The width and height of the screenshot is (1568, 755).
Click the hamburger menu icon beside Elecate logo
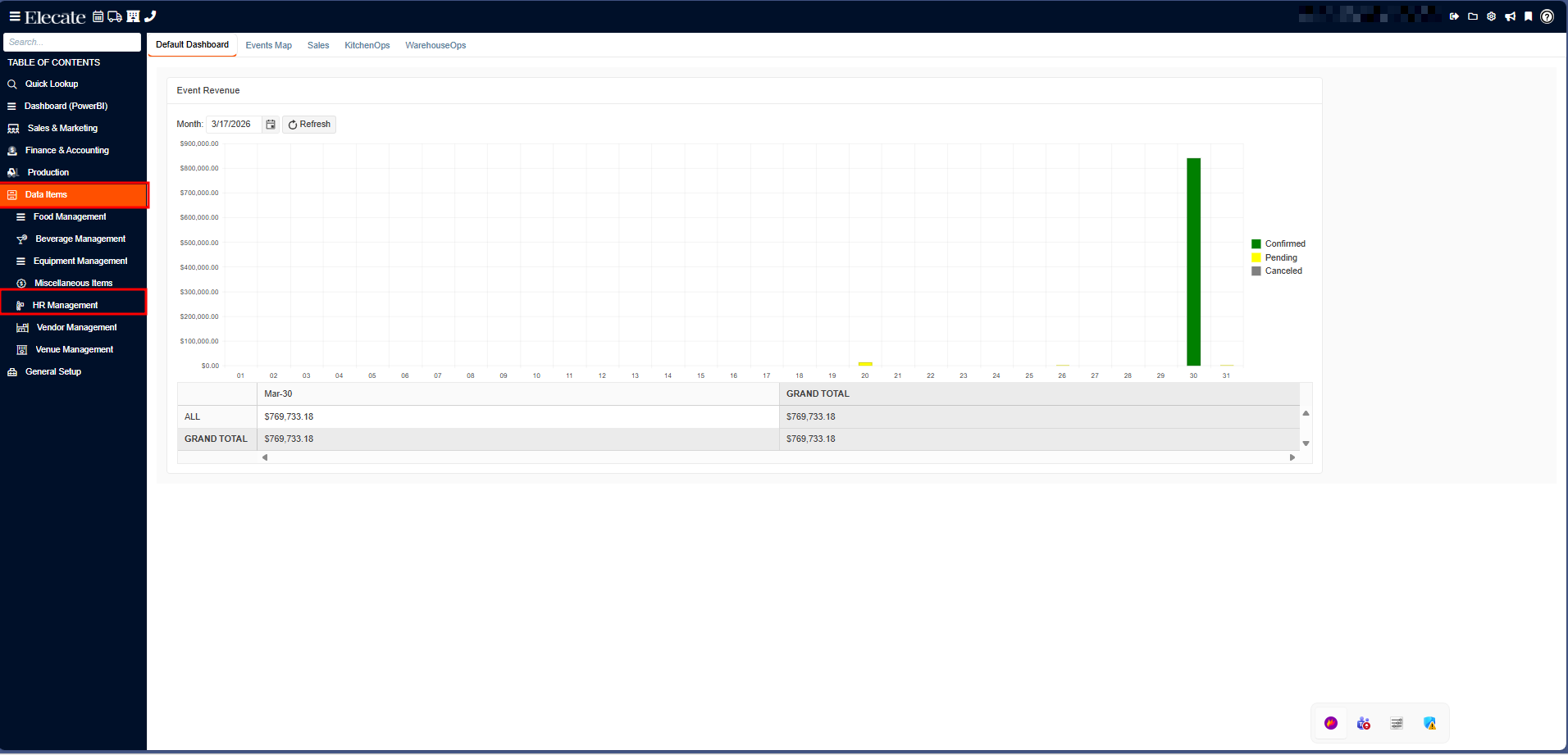[14, 16]
